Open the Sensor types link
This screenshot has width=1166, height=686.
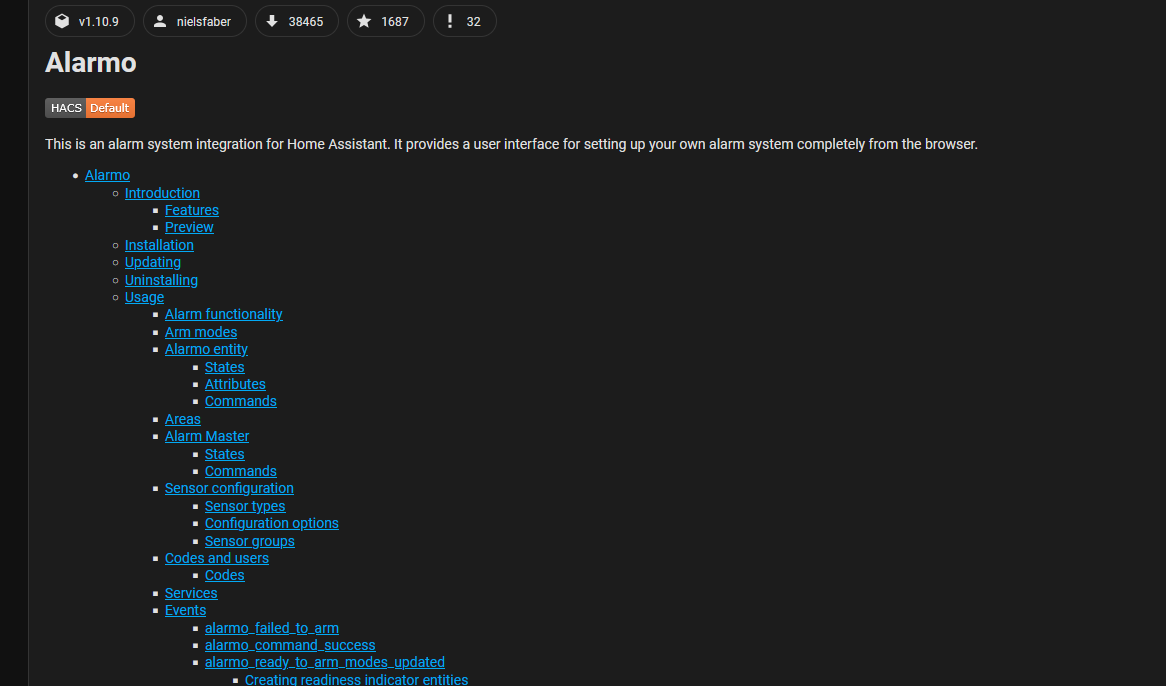click(245, 506)
